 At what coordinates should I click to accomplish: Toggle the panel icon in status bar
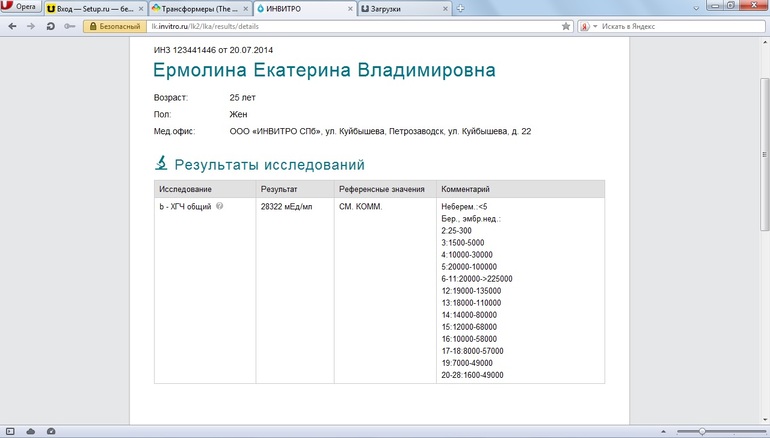(x=11, y=431)
